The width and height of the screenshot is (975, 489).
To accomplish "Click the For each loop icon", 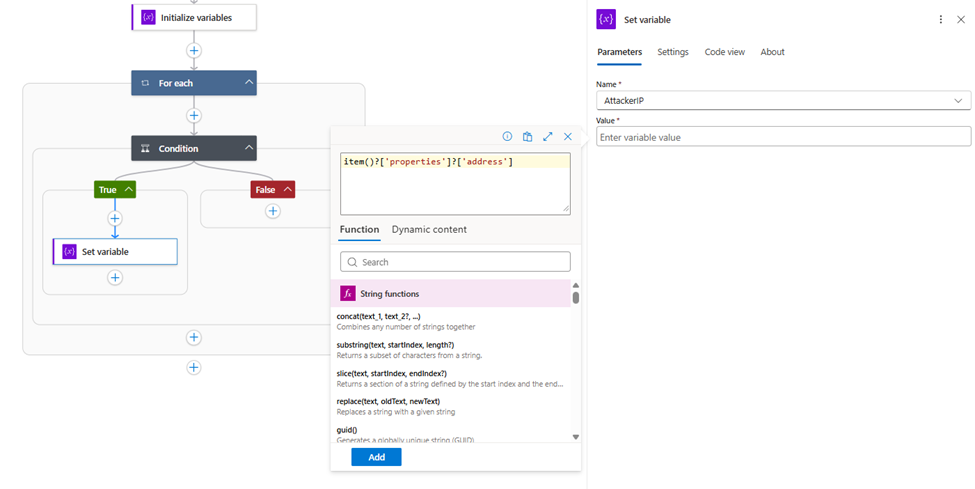I will pos(146,83).
